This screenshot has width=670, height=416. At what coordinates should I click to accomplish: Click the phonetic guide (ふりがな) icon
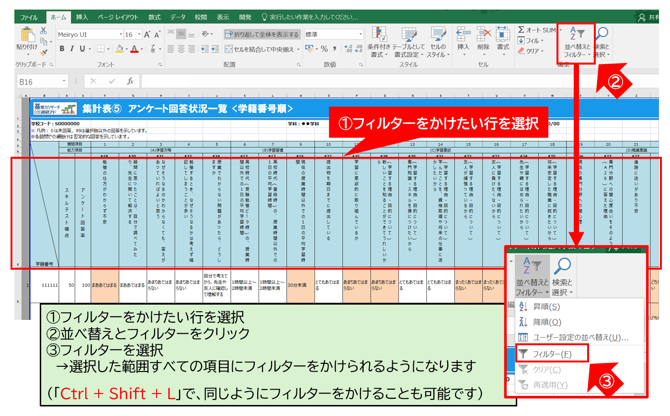tap(153, 49)
